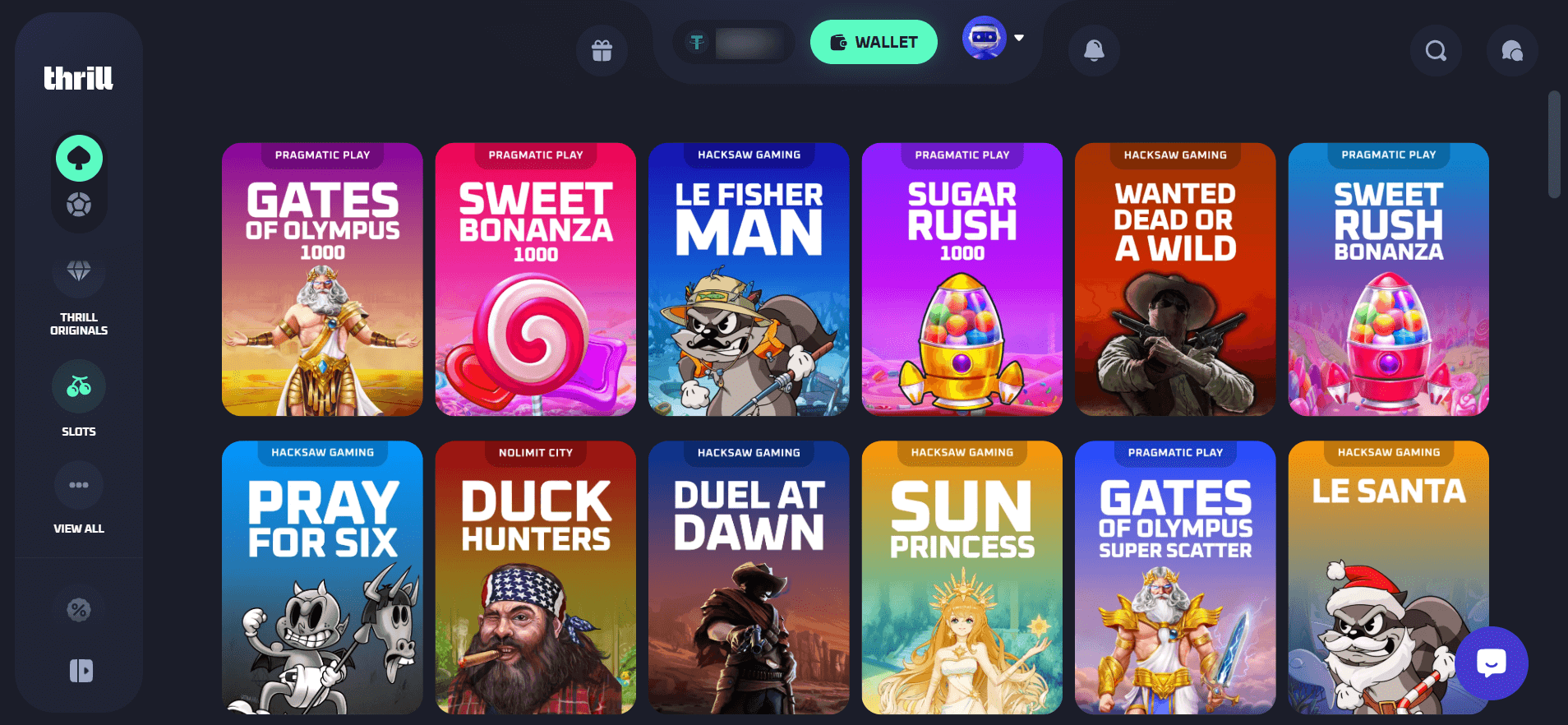Open the notifications bell

(x=1094, y=51)
